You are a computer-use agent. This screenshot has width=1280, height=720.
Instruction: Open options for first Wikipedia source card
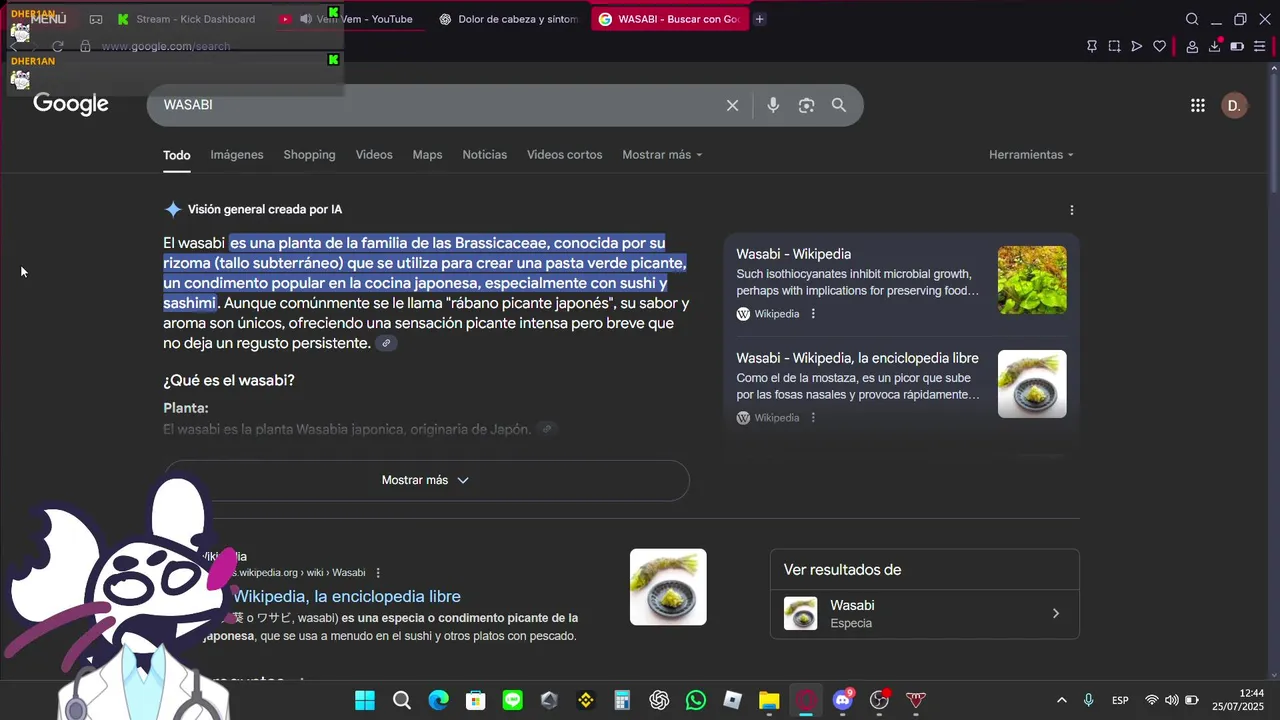tap(813, 314)
